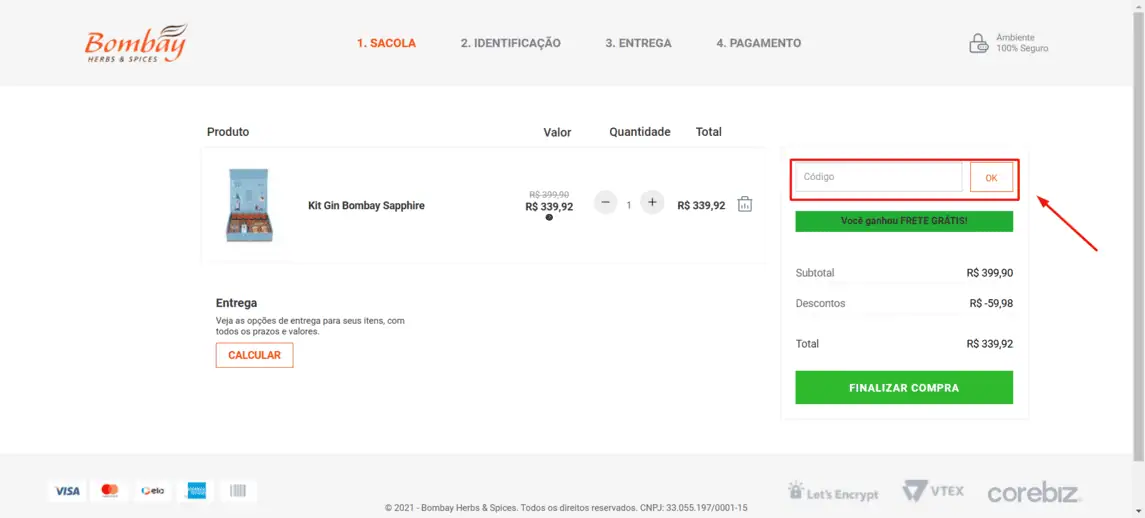Click the boleto barcode icon
The image size is (1145, 518).
239,491
